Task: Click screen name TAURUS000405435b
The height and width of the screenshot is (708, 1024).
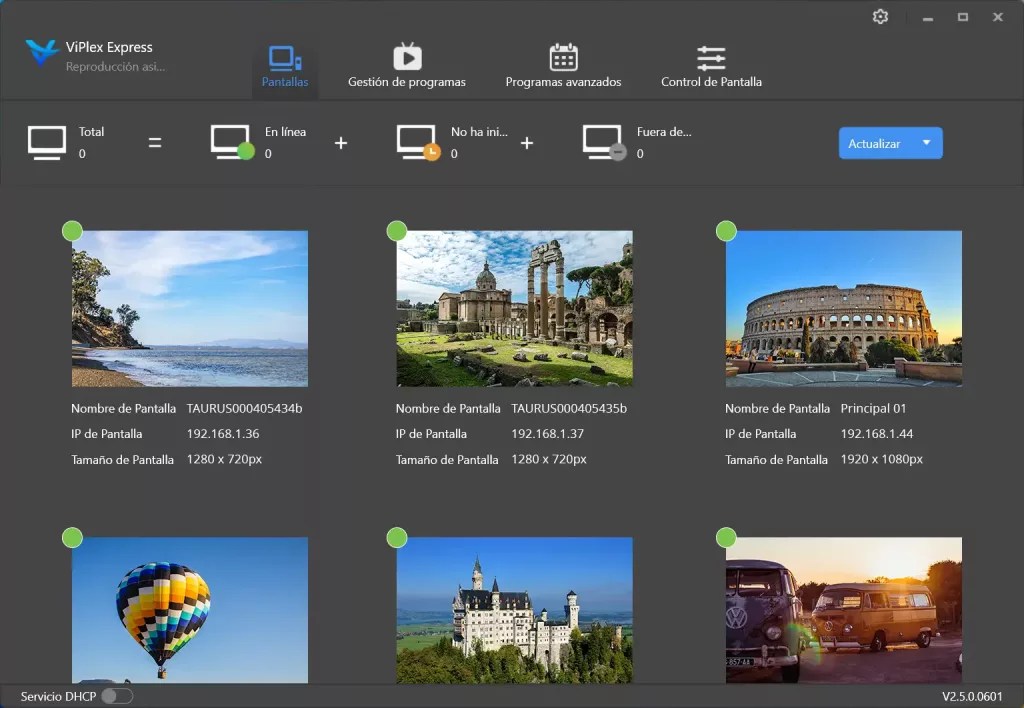Action: point(569,408)
